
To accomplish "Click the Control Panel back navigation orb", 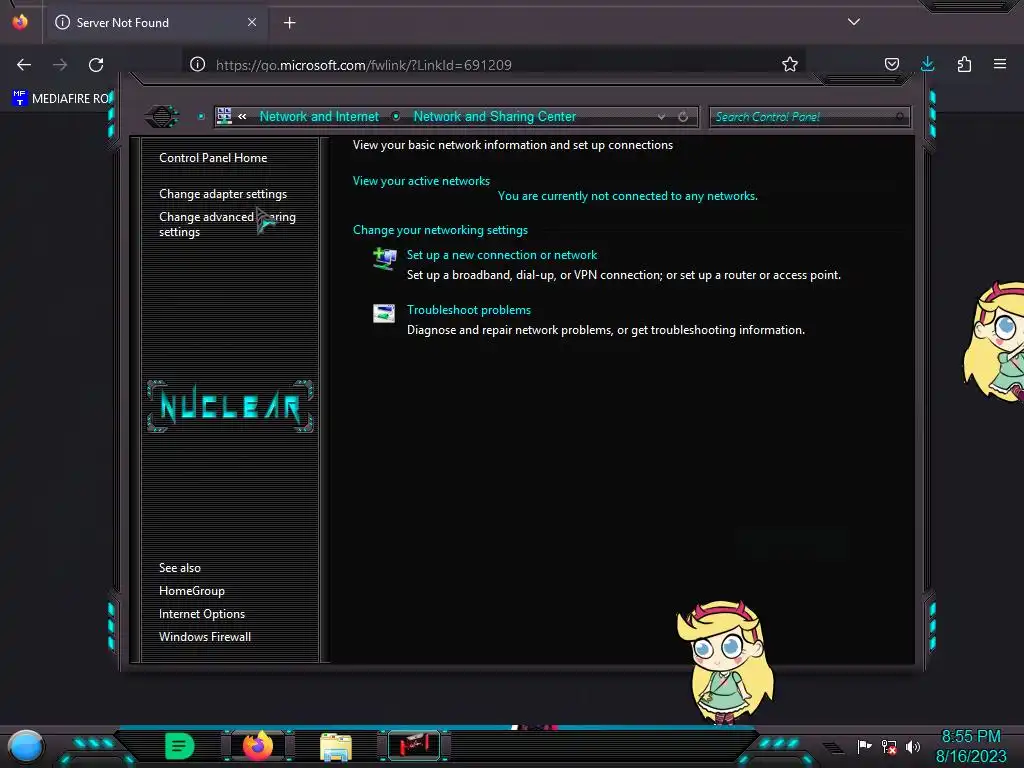I will point(162,116).
